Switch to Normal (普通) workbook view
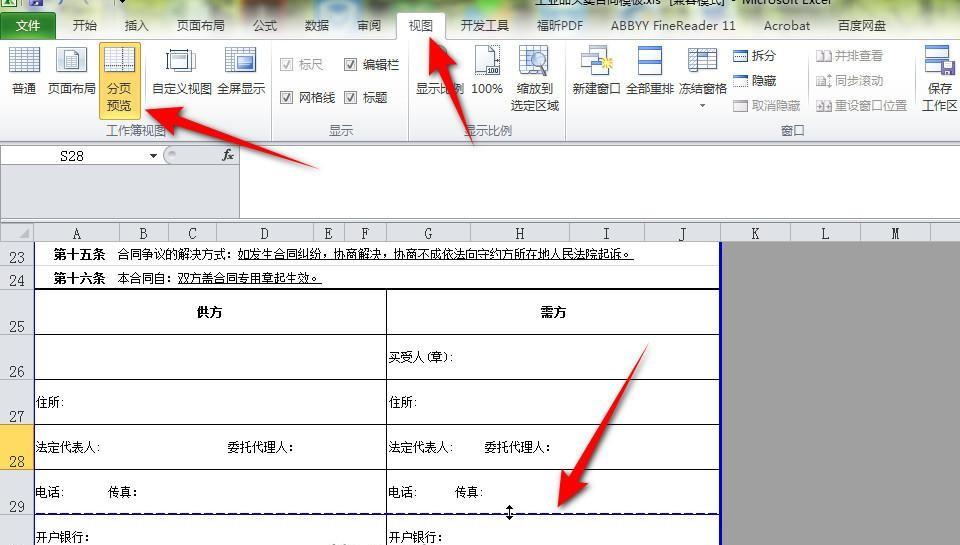Image resolution: width=960 pixels, height=545 pixels. (24, 70)
